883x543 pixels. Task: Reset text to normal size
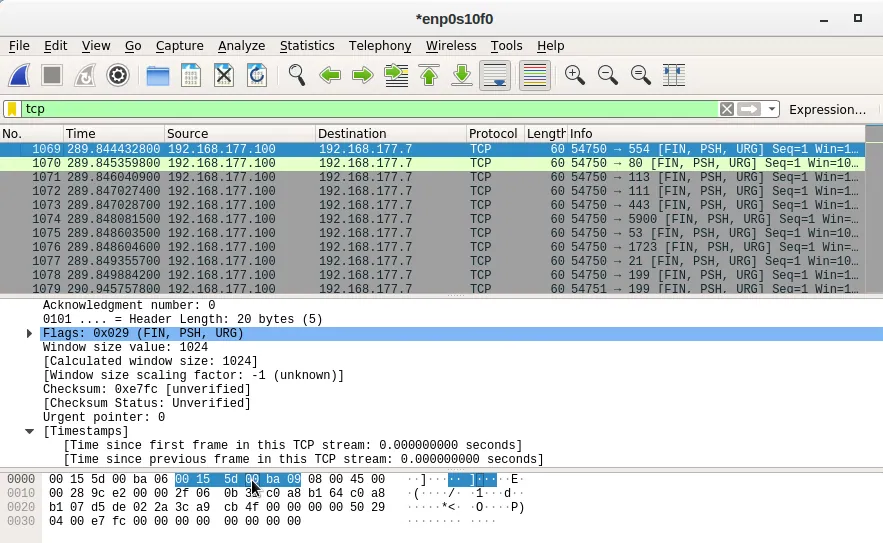click(641, 75)
